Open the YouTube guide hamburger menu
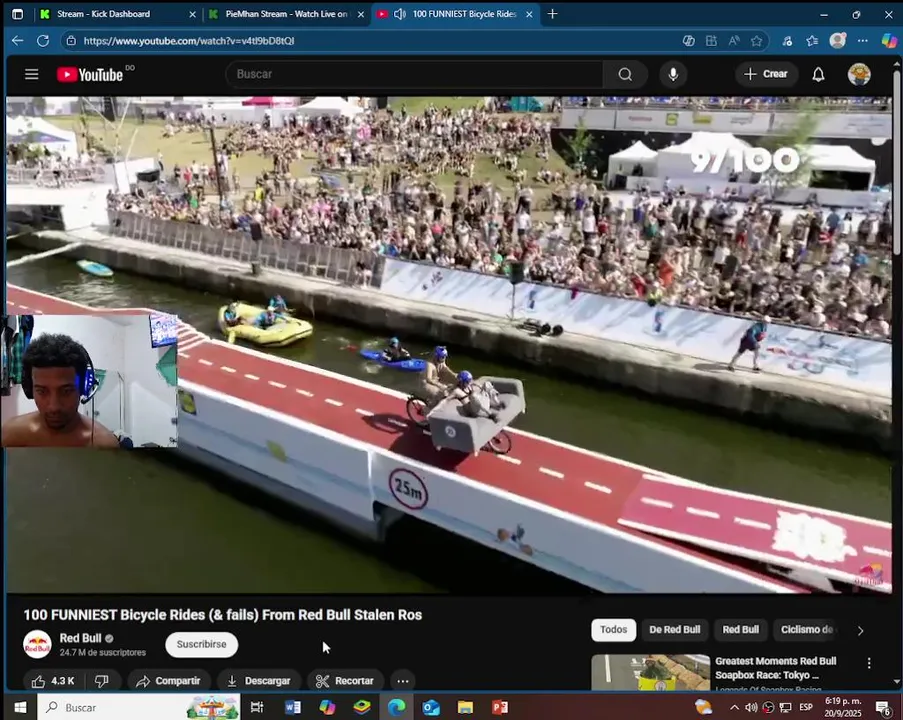Viewport: 903px width, 720px height. click(32, 74)
